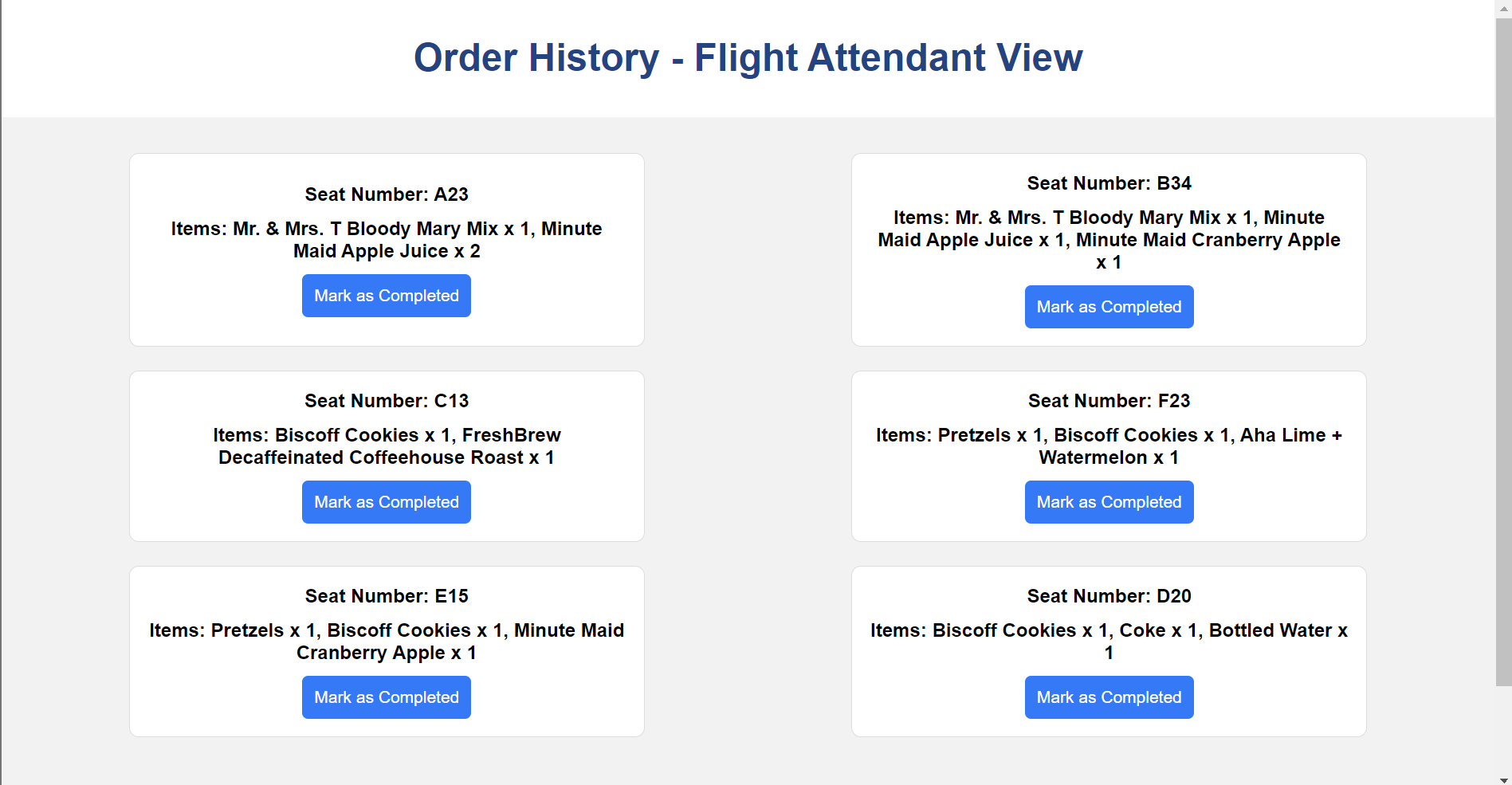Image resolution: width=1512 pixels, height=785 pixels.
Task: Mark seat C13 order as completed
Action: coord(387,502)
